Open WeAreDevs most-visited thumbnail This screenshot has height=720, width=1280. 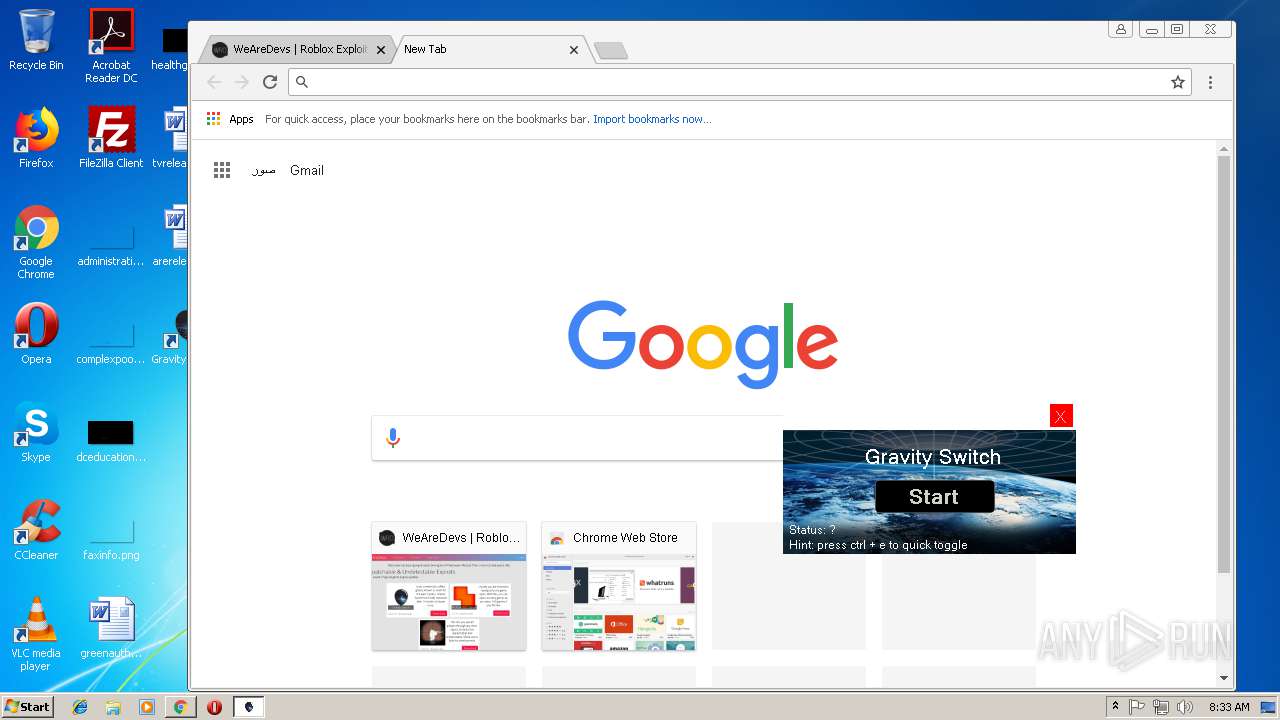tap(449, 586)
